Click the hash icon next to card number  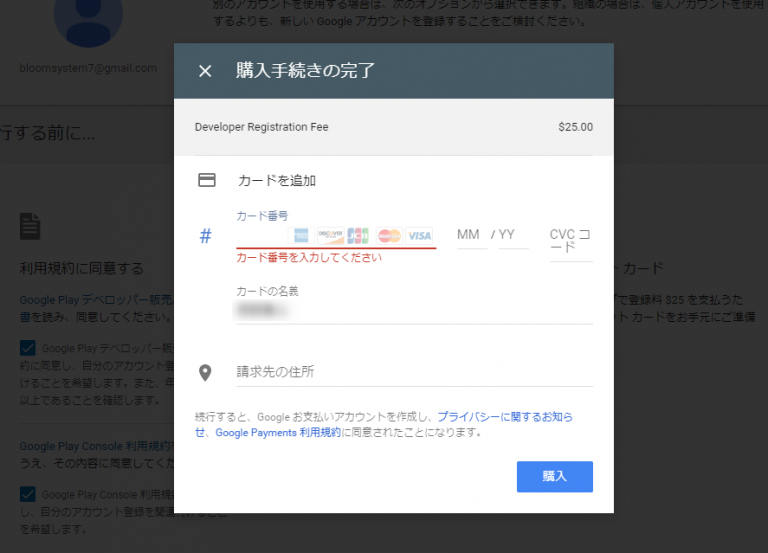[205, 236]
